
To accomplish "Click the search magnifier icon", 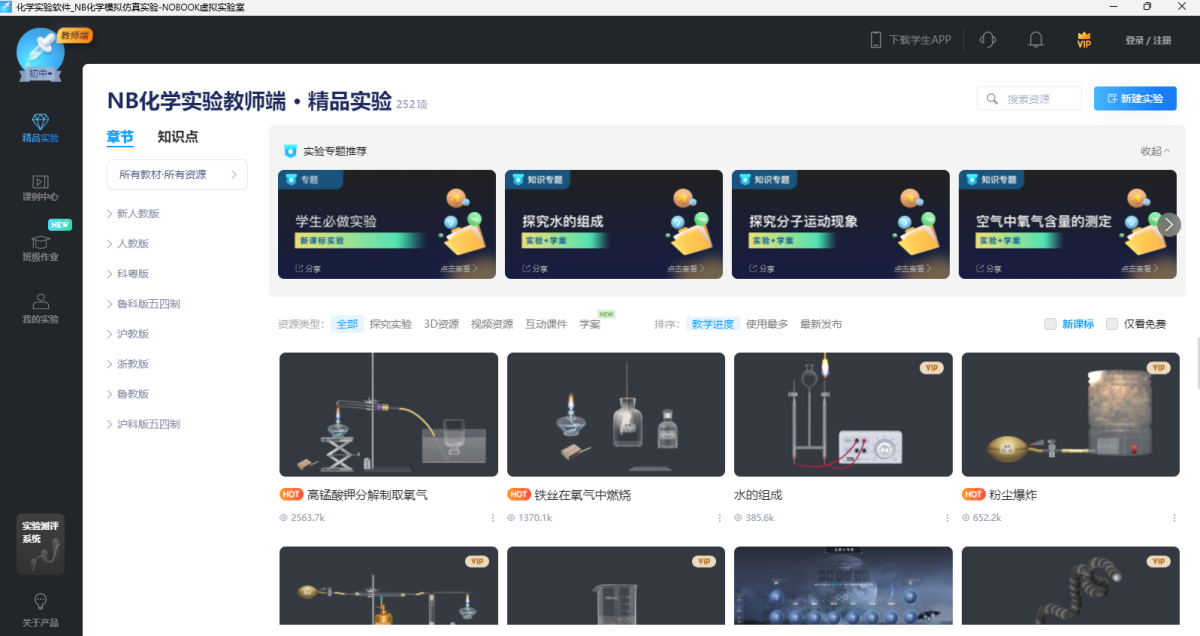I will point(993,99).
